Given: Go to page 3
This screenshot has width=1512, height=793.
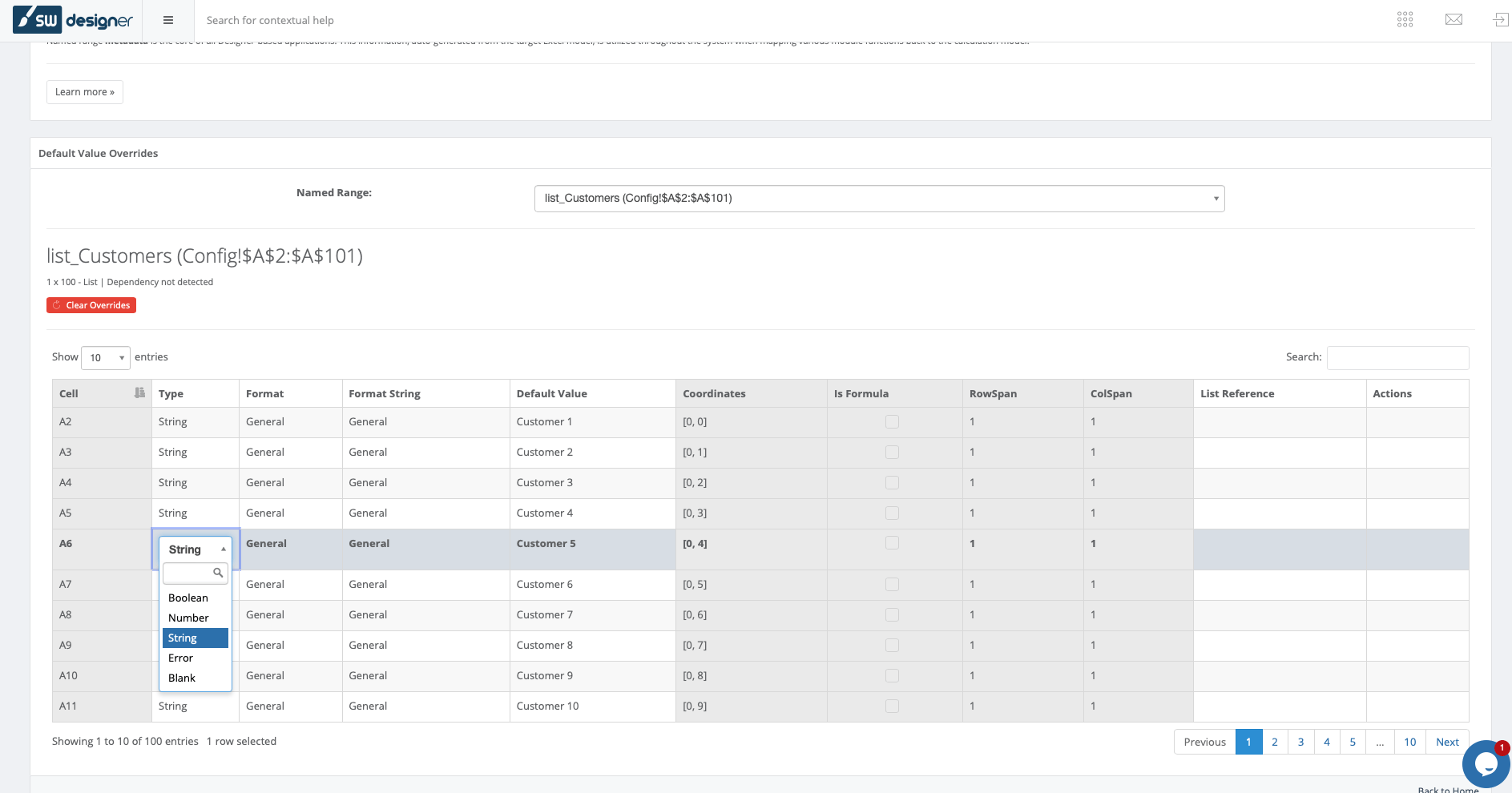Looking at the screenshot, I should pyautogui.click(x=1300, y=742).
